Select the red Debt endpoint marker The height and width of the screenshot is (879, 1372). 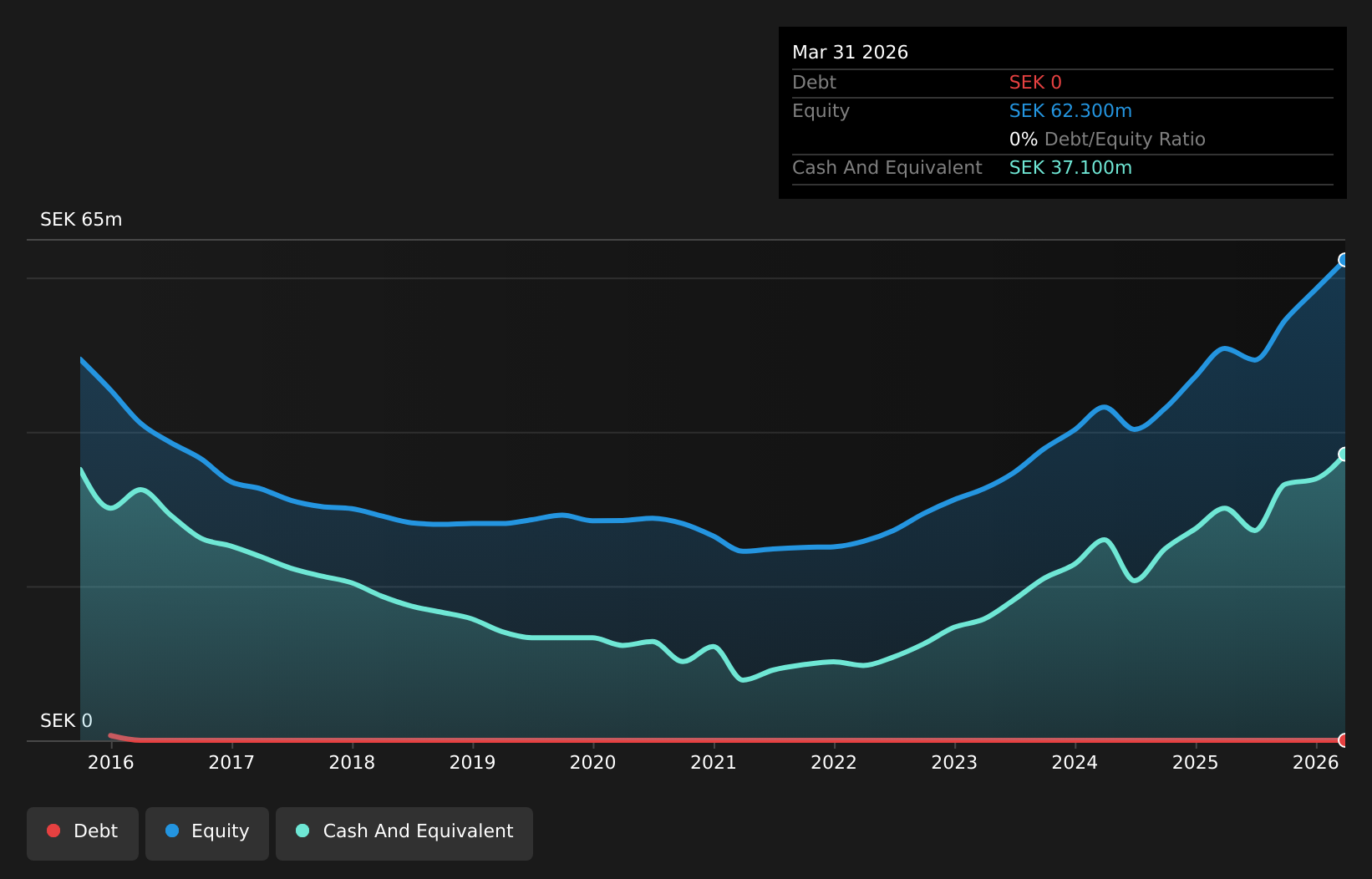coord(1344,739)
